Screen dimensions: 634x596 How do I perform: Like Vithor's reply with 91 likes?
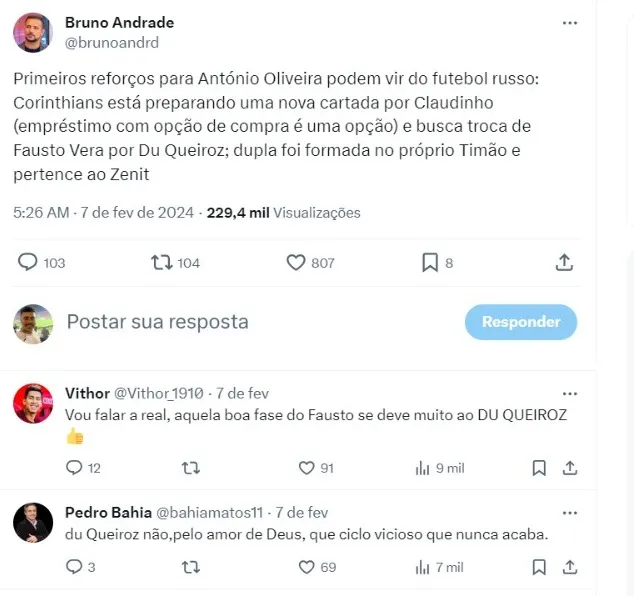pos(306,468)
